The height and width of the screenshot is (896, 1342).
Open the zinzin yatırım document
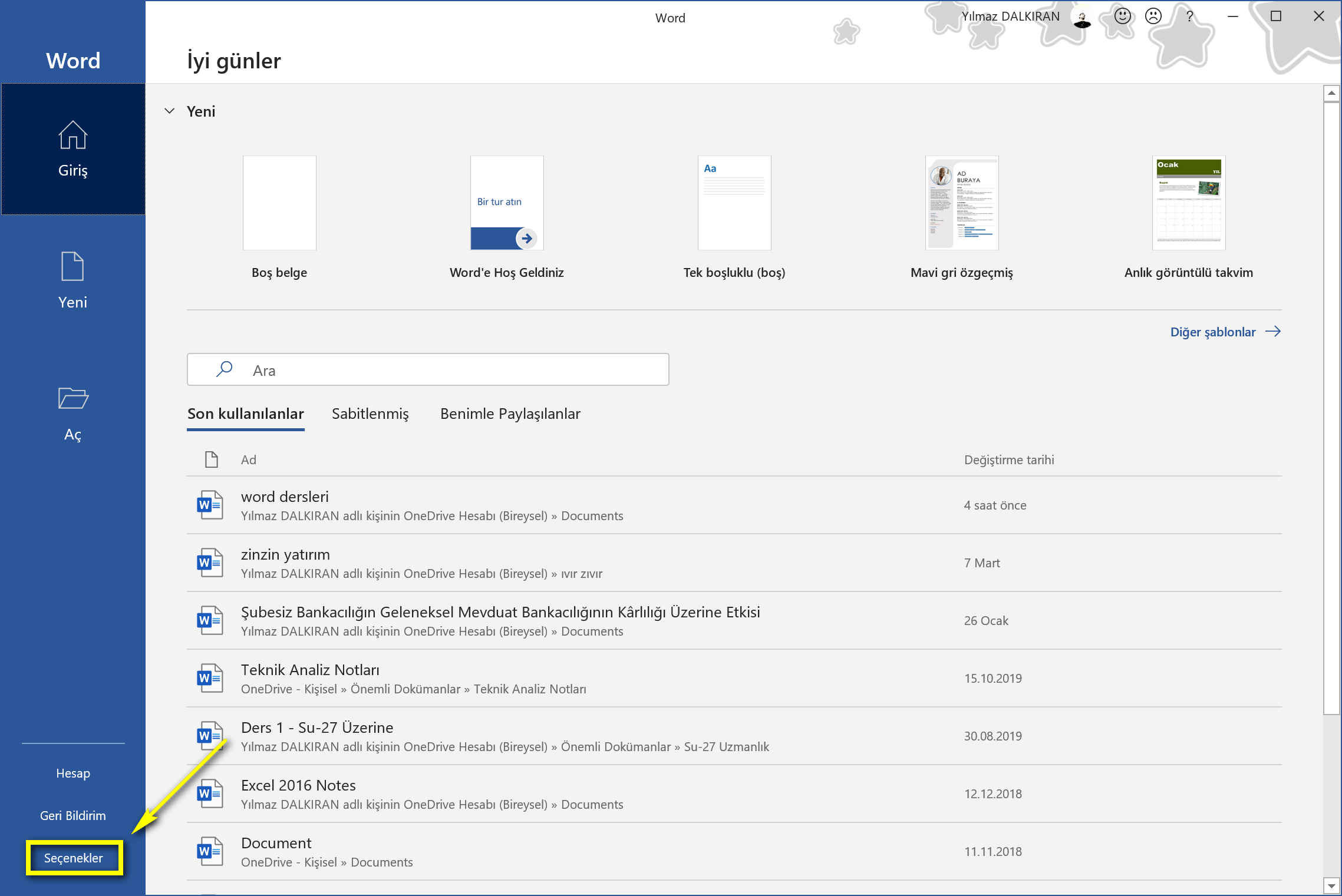[x=734, y=563]
